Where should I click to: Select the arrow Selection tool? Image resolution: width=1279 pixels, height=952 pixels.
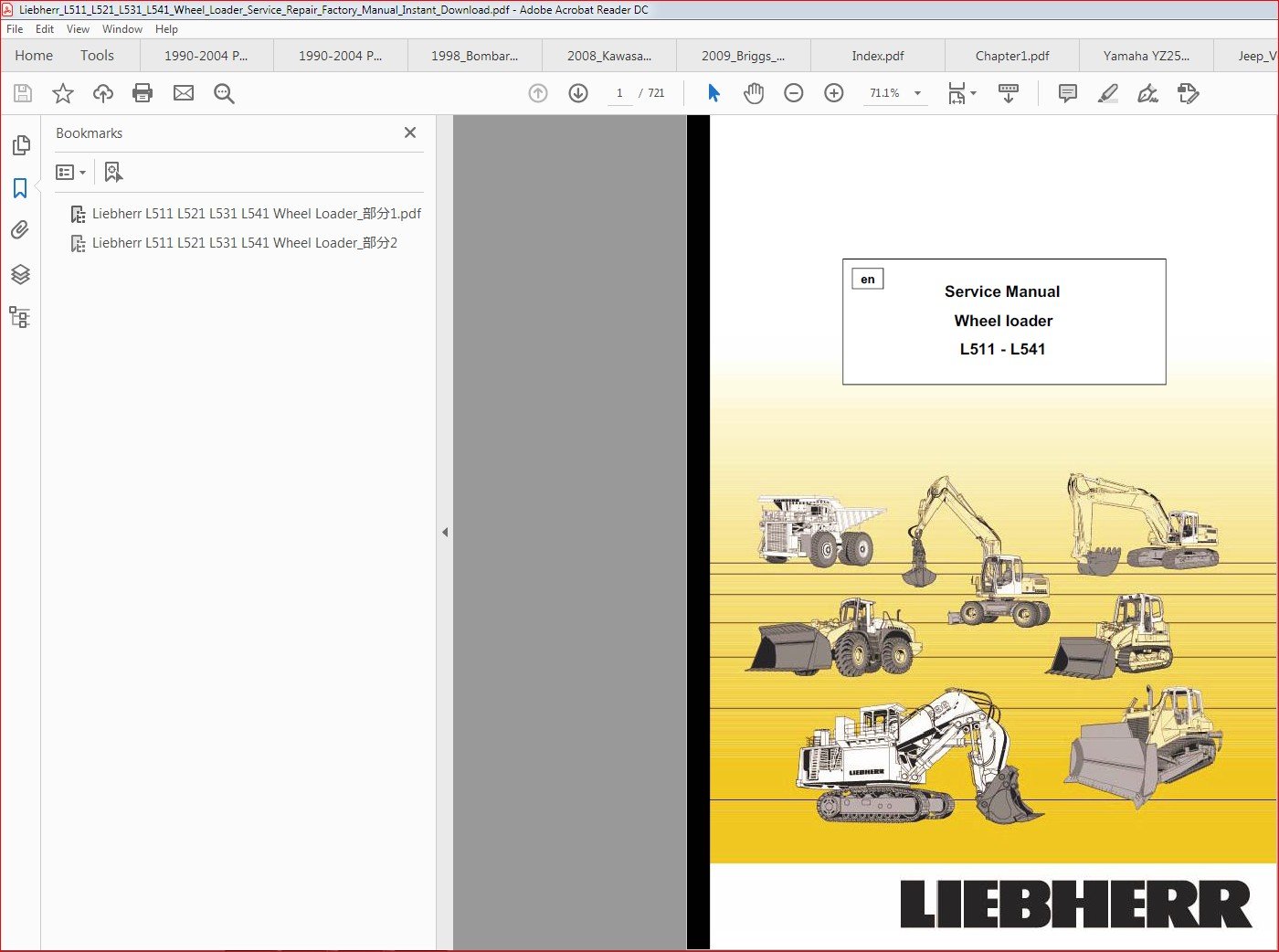pyautogui.click(x=713, y=93)
